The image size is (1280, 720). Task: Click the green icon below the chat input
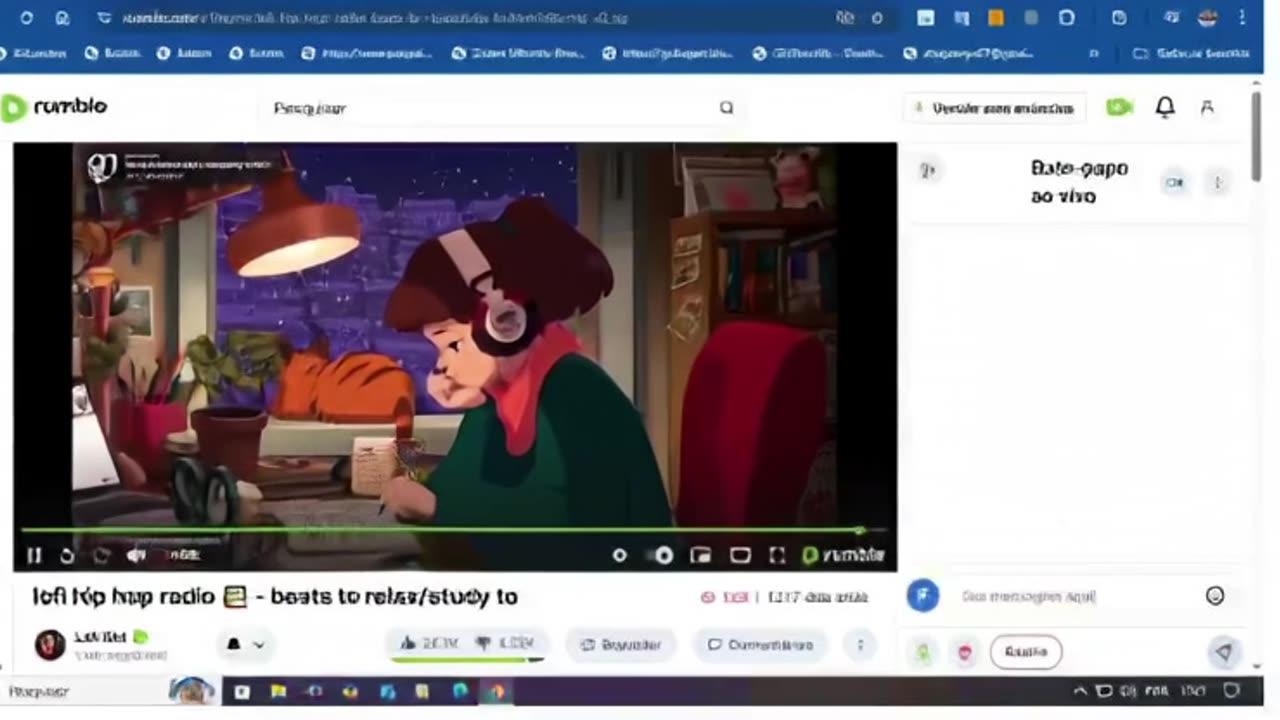[x=923, y=652]
